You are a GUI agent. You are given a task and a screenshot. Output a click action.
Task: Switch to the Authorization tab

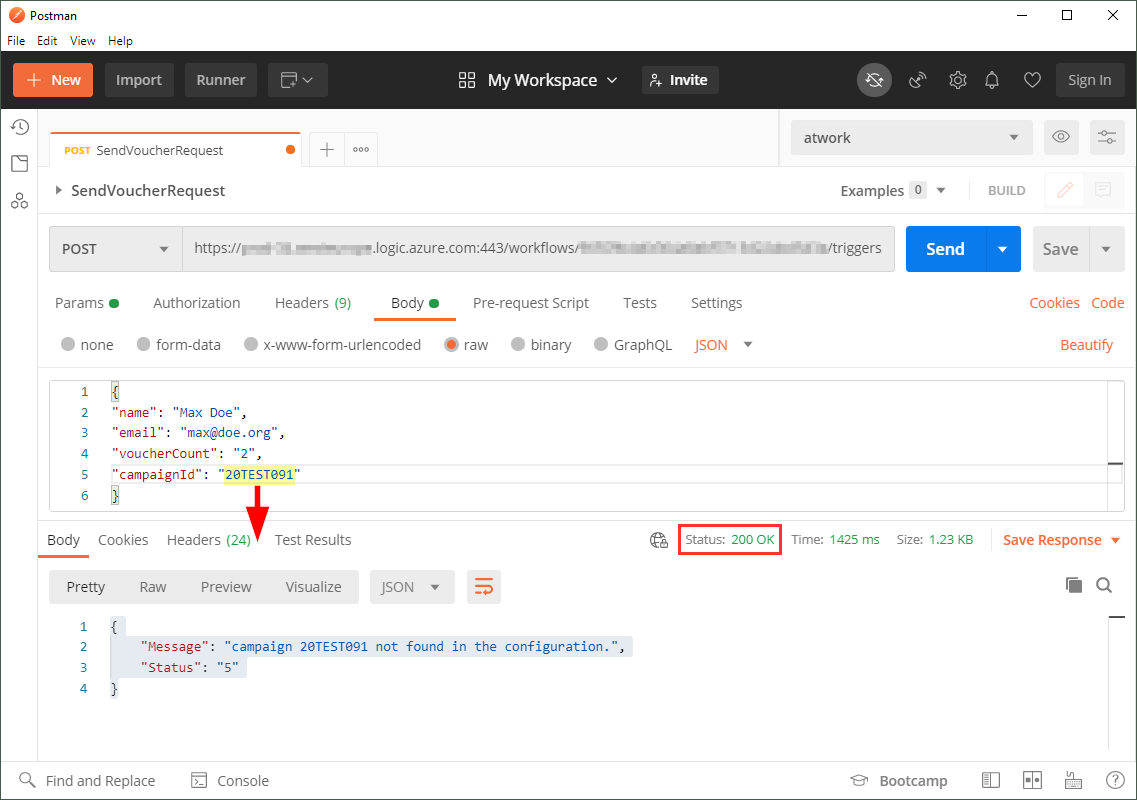(196, 303)
